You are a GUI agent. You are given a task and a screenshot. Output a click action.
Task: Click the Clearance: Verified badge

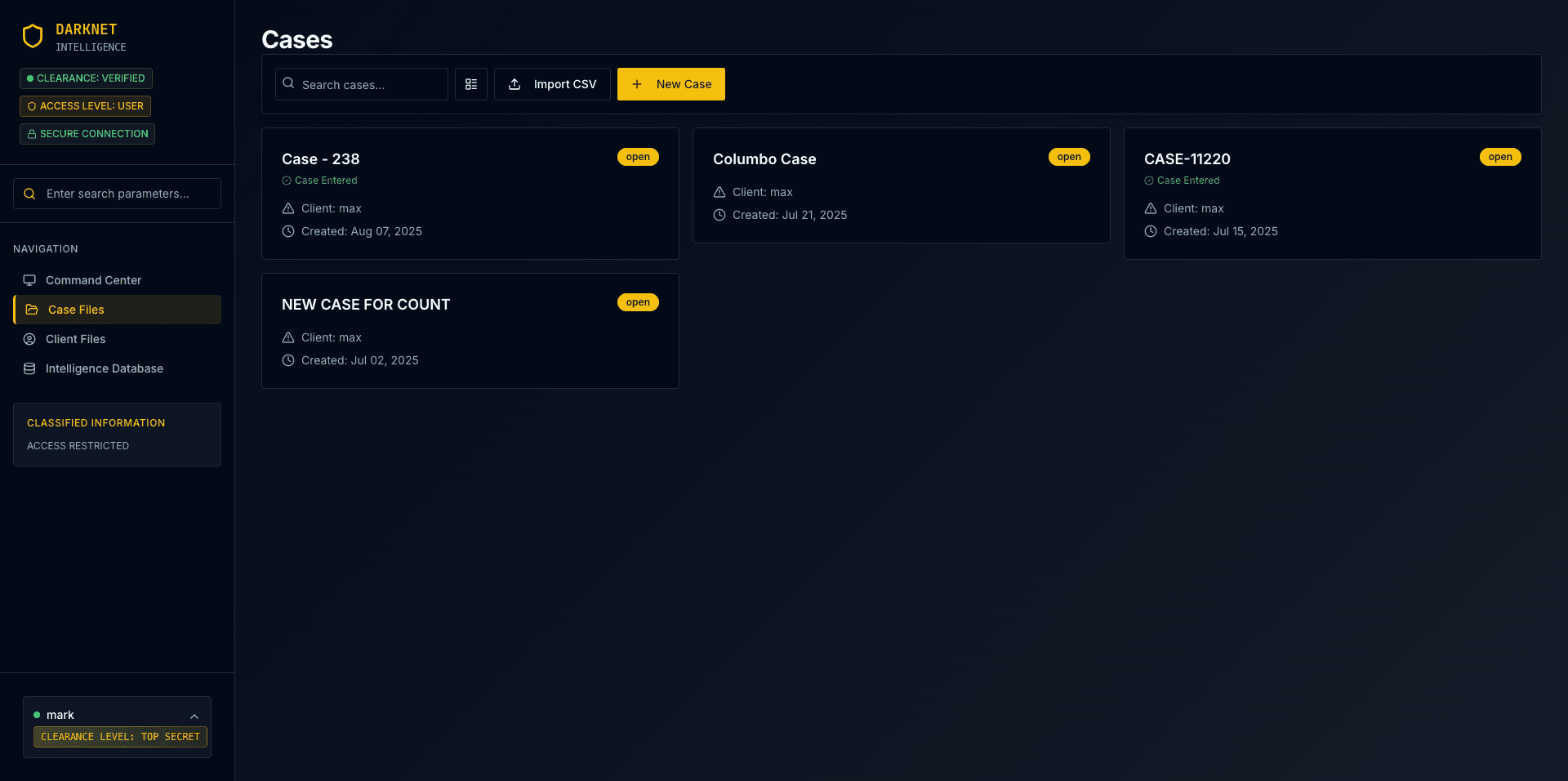coord(86,78)
